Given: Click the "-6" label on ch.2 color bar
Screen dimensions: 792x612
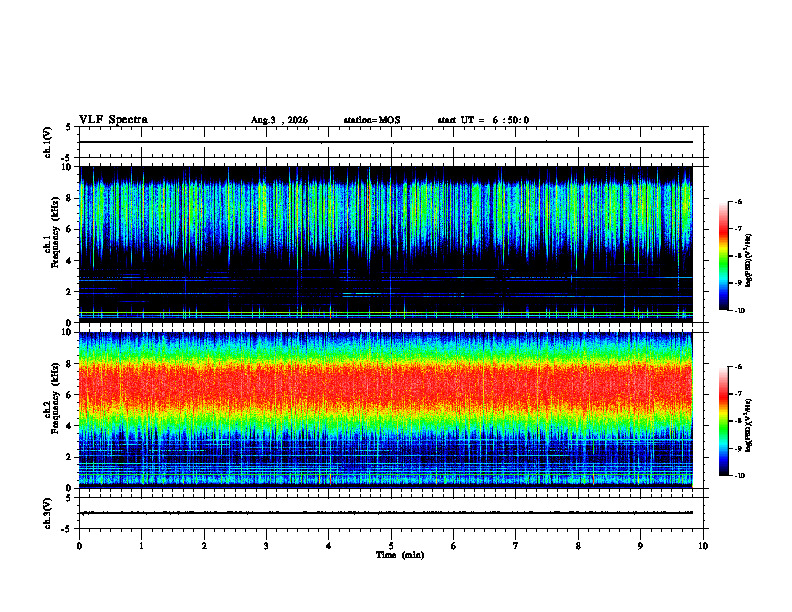Looking at the screenshot, I should [738, 367].
